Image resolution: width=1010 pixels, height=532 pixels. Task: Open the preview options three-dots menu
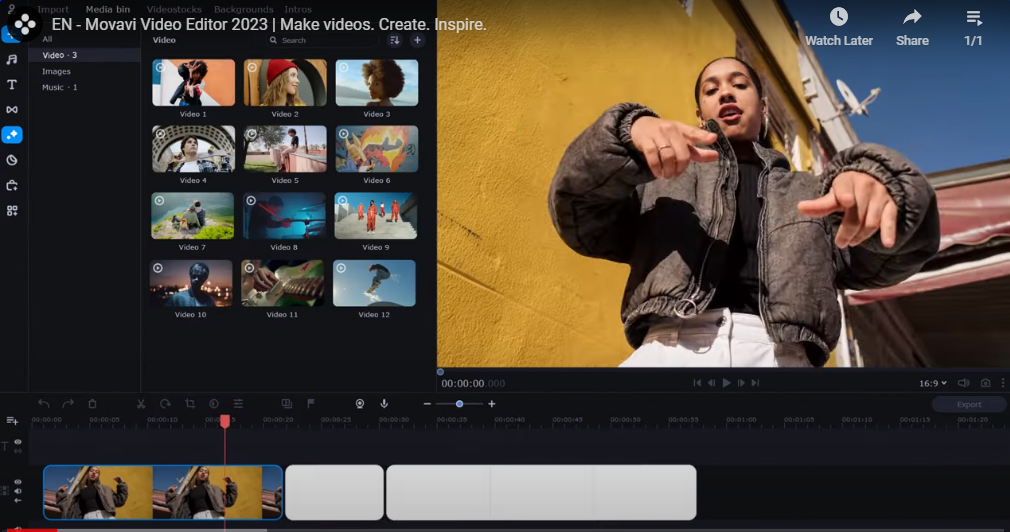tap(1003, 383)
